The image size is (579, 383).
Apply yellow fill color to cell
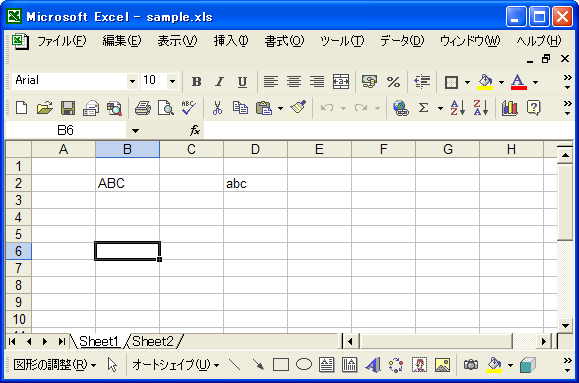tap(485, 82)
